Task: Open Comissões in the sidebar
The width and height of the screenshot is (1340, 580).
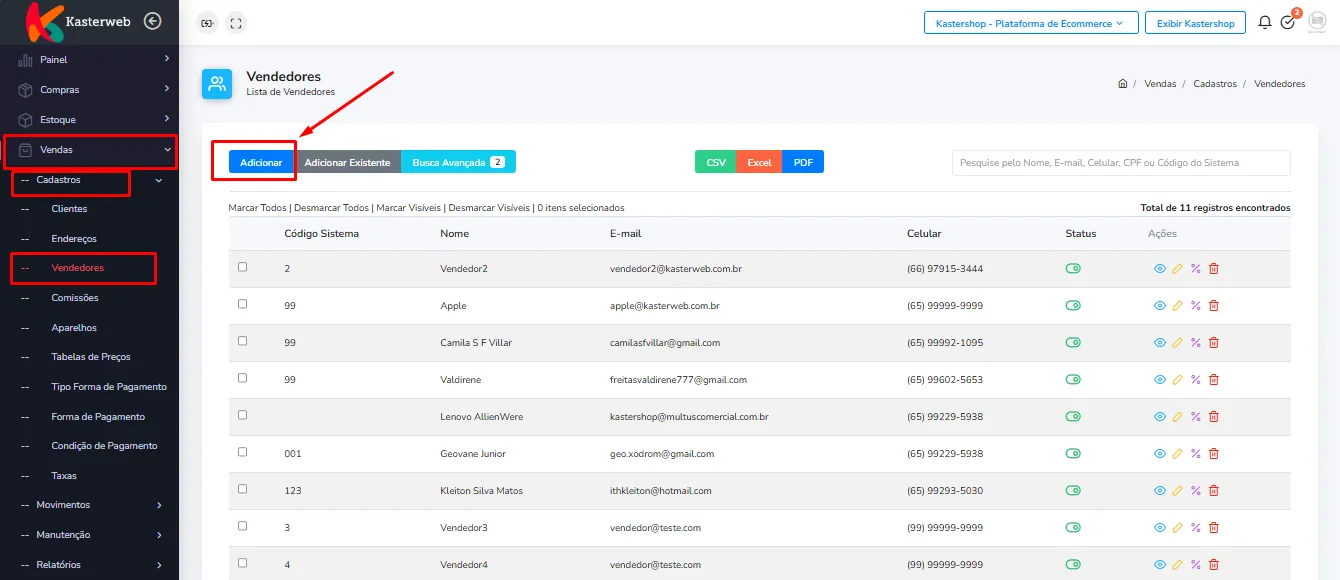Action: coord(75,298)
